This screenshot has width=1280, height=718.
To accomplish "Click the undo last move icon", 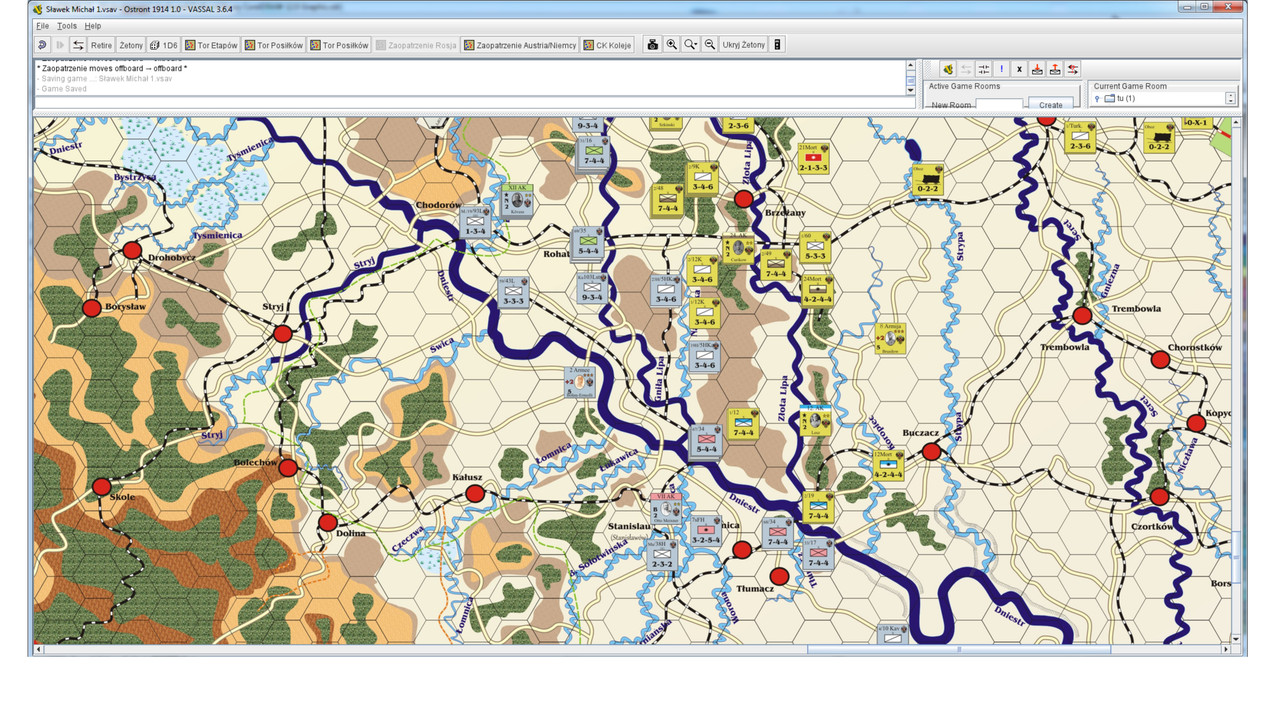I will point(42,45).
